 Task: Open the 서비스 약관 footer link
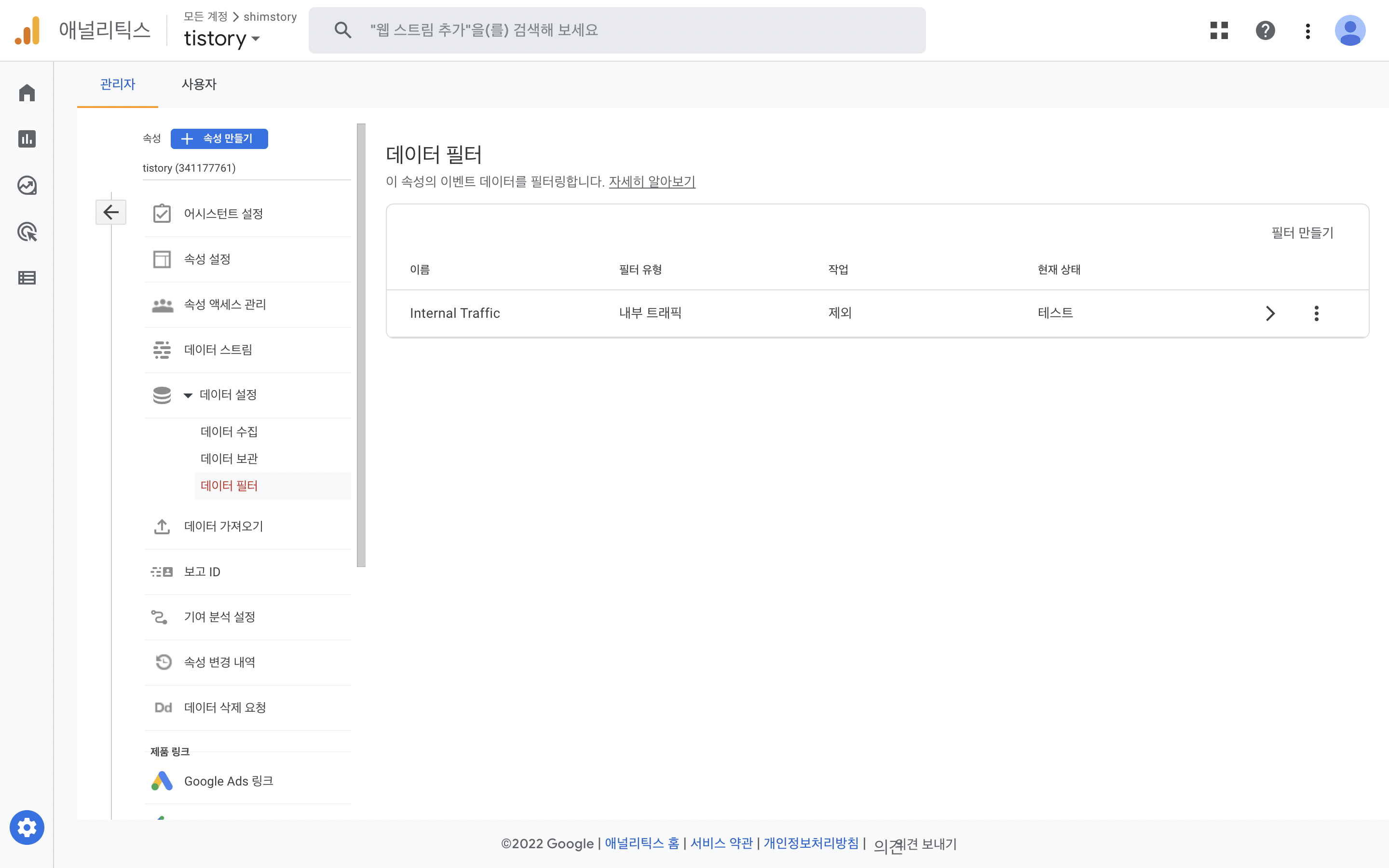point(721,843)
